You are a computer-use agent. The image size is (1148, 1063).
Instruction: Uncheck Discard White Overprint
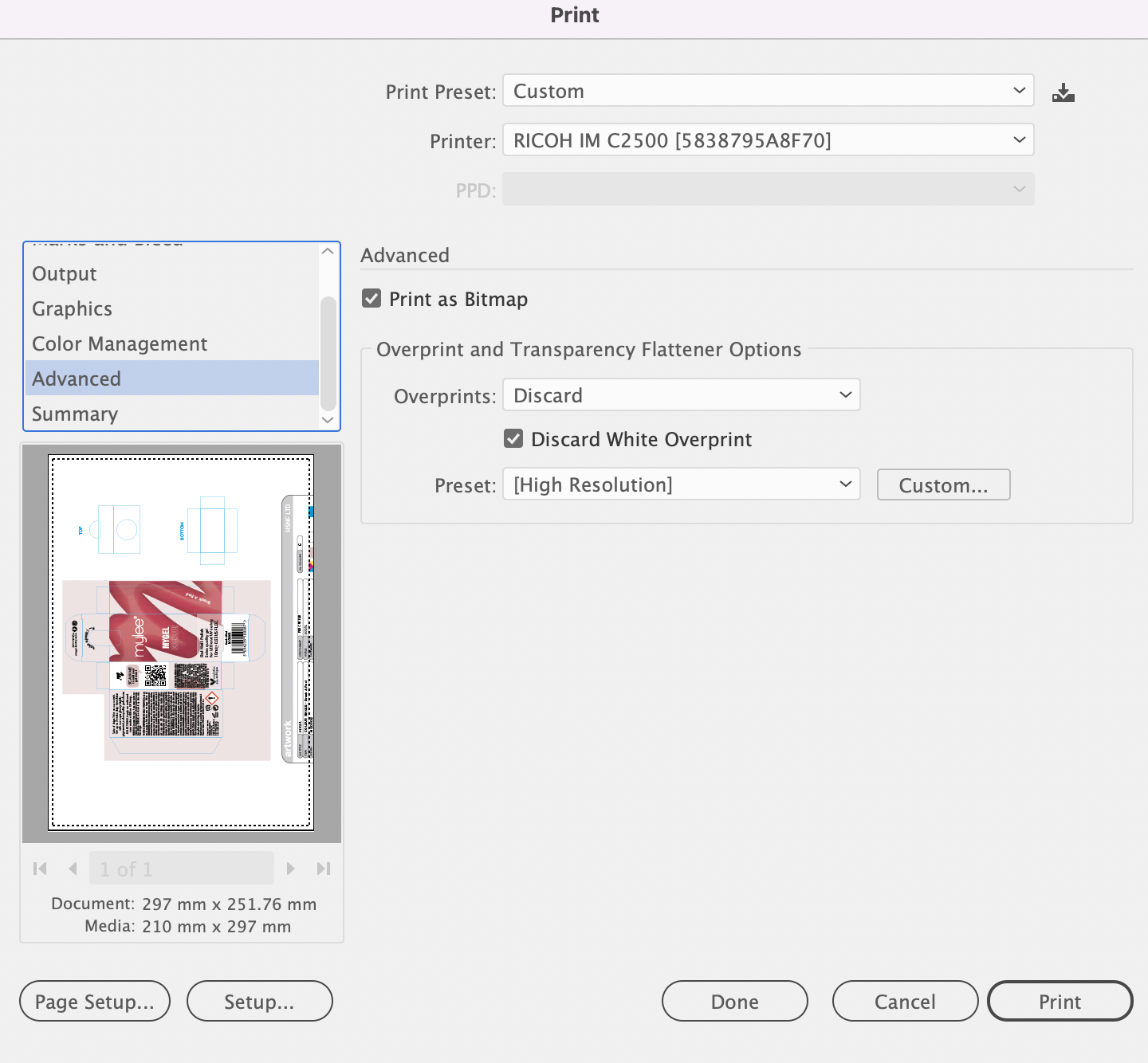[x=513, y=438]
